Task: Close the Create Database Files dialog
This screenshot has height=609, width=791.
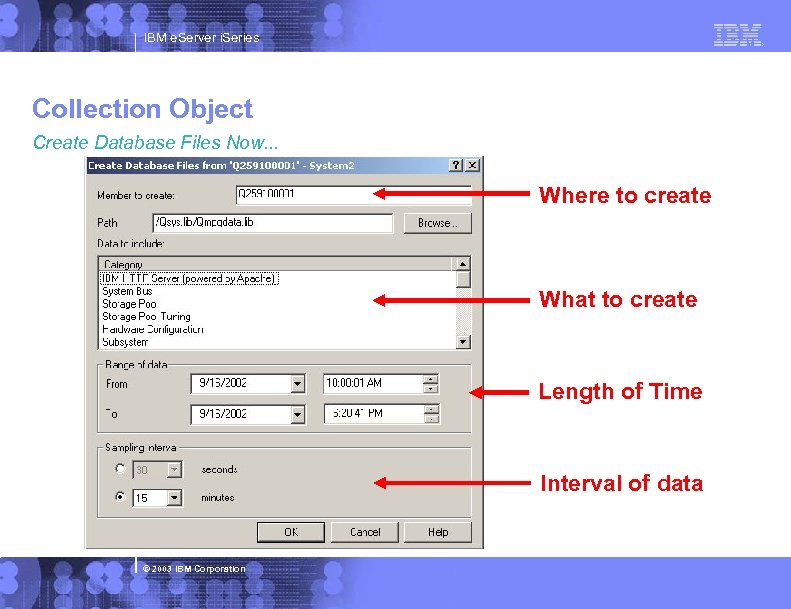Action: coord(472,165)
